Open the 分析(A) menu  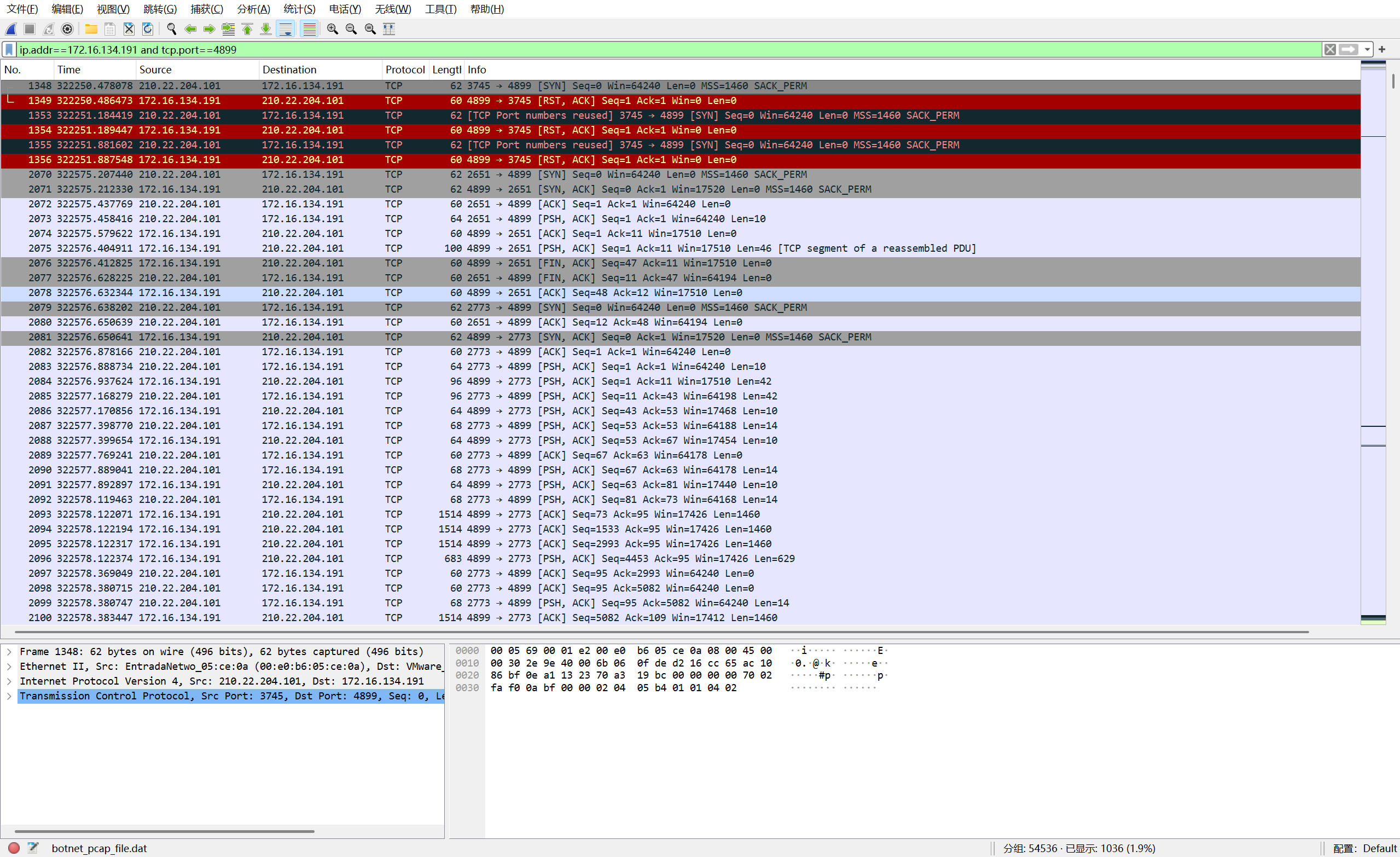click(253, 9)
